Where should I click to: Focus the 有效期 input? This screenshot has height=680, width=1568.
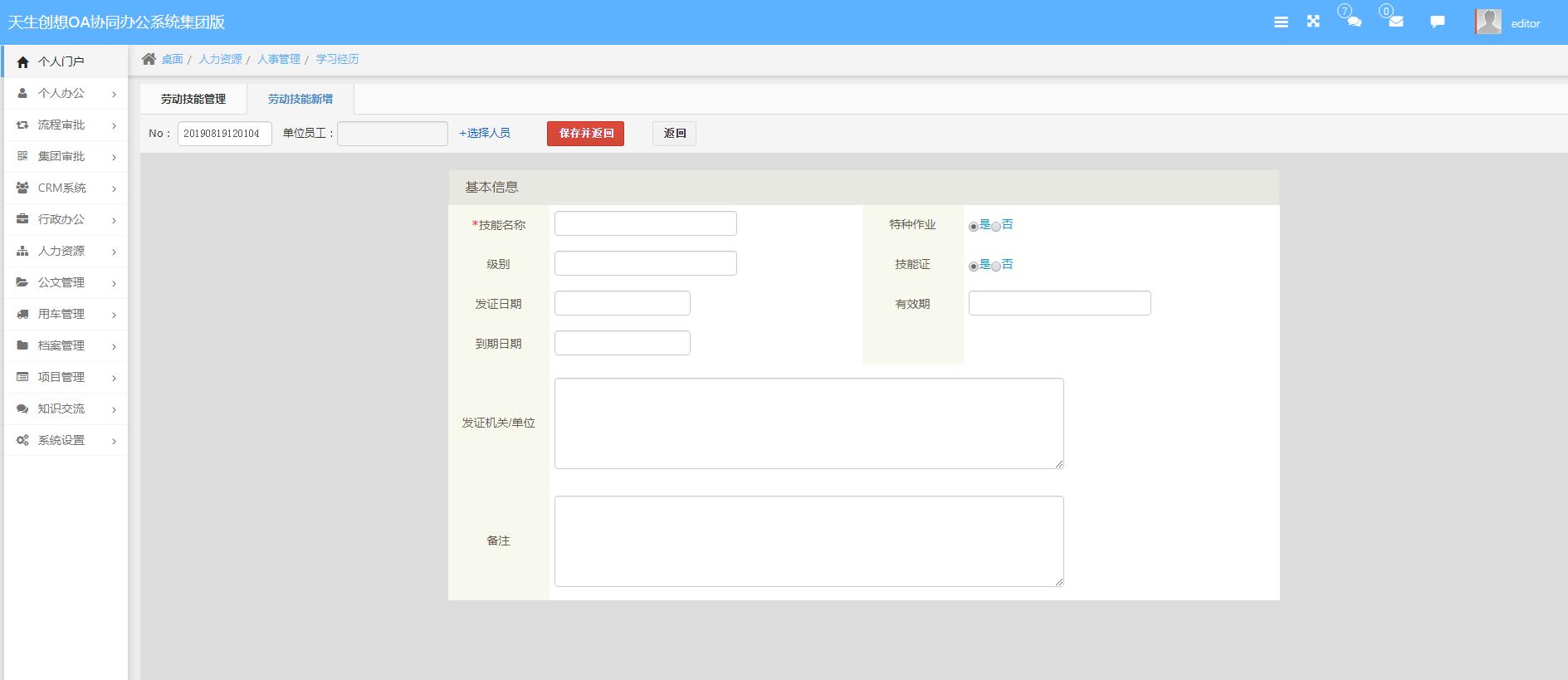1060,303
